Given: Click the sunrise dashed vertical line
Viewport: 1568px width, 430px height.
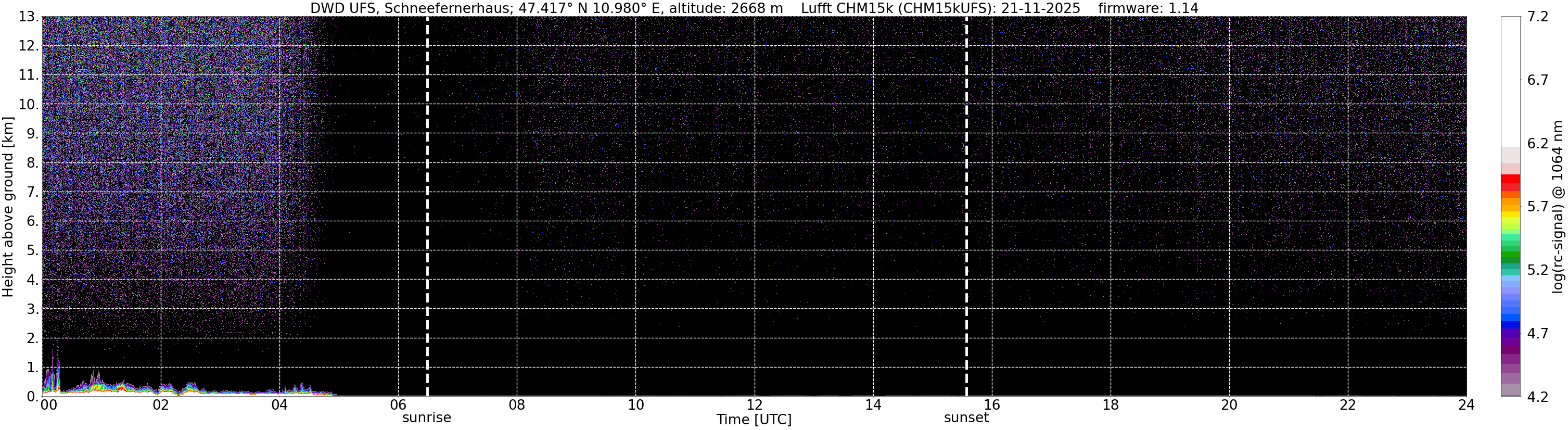Looking at the screenshot, I should pos(427,207).
